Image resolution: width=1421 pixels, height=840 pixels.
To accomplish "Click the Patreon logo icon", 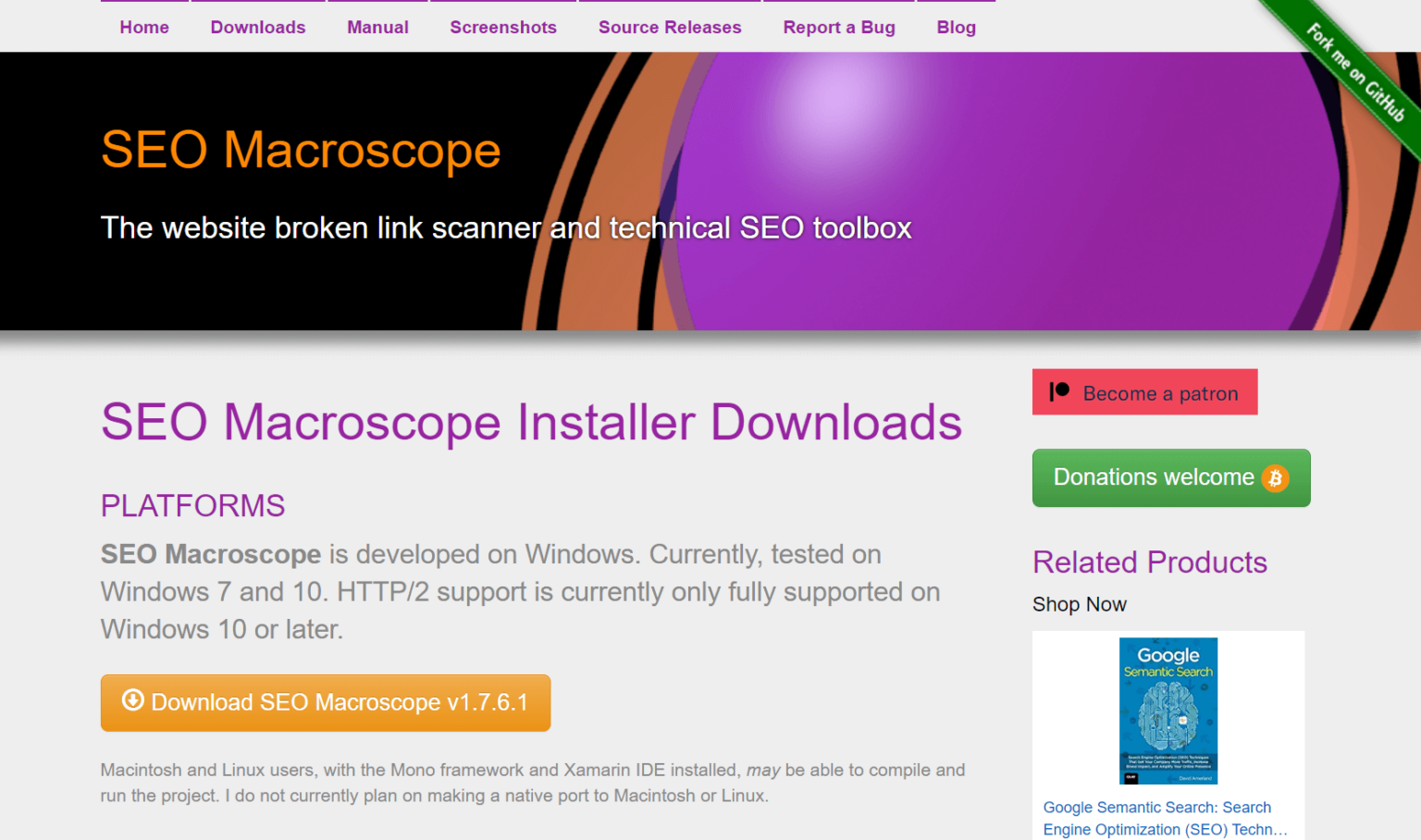I will [x=1059, y=391].
